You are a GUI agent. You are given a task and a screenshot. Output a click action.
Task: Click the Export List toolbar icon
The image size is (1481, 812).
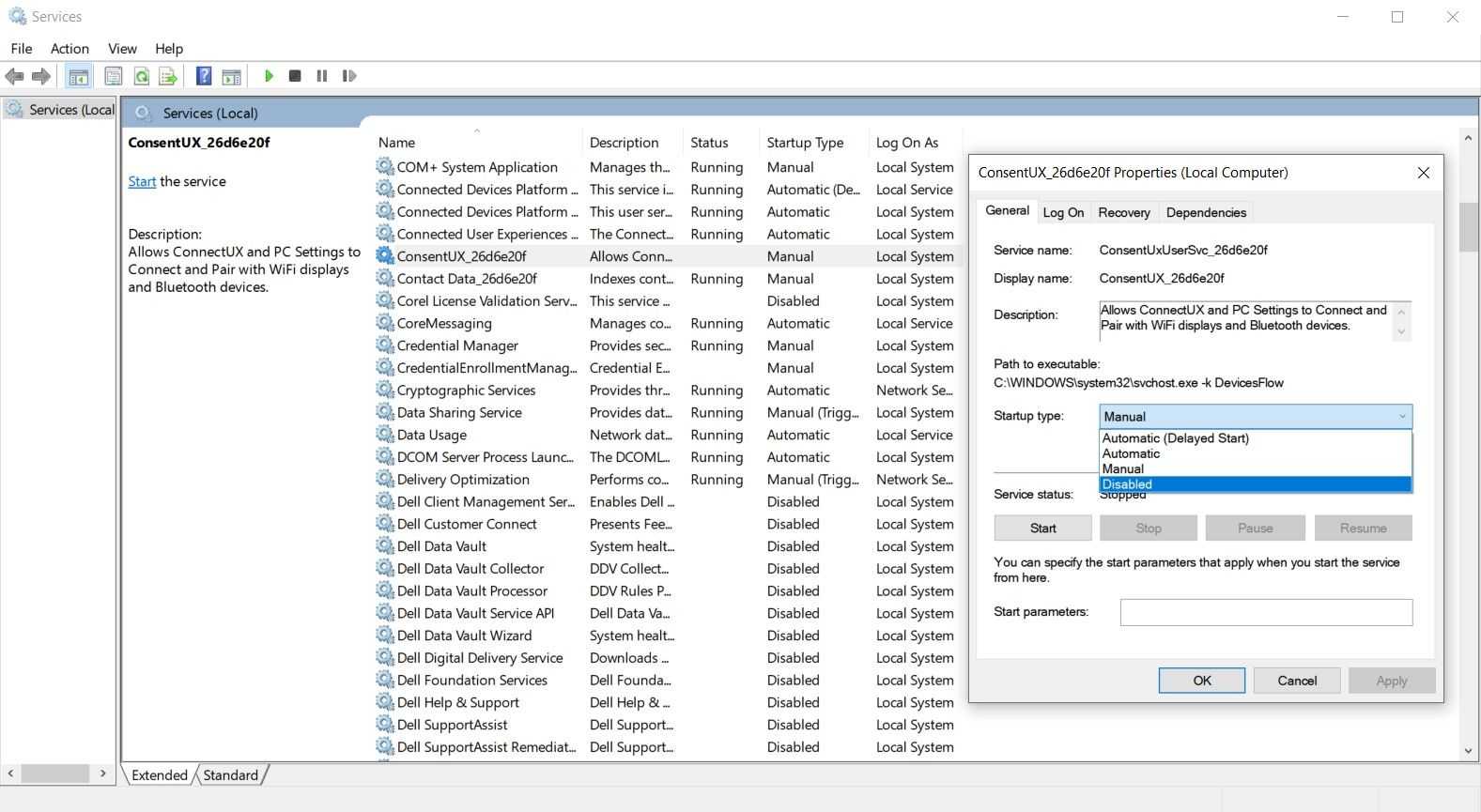168,76
